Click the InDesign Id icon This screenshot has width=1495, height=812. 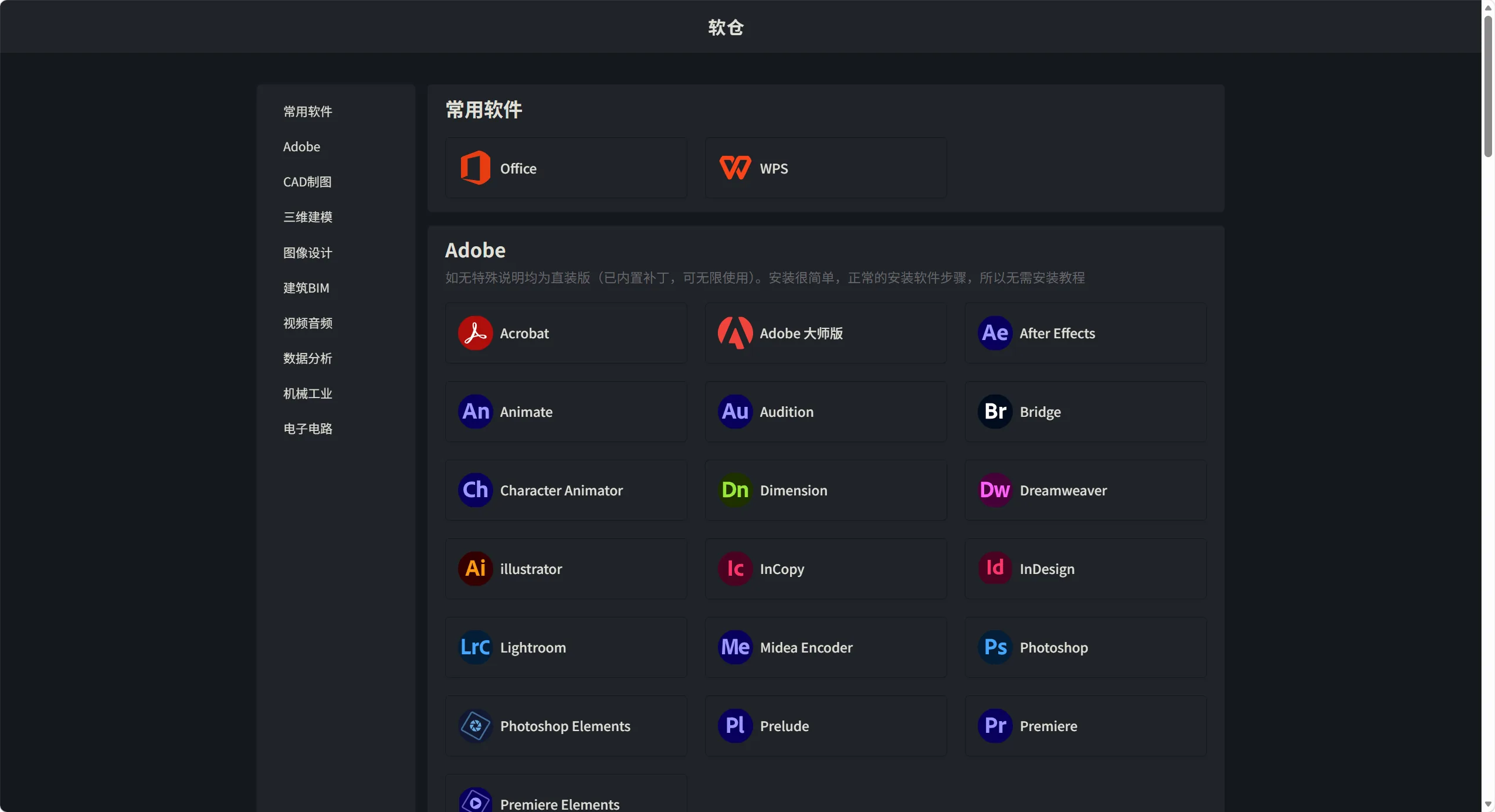point(995,569)
